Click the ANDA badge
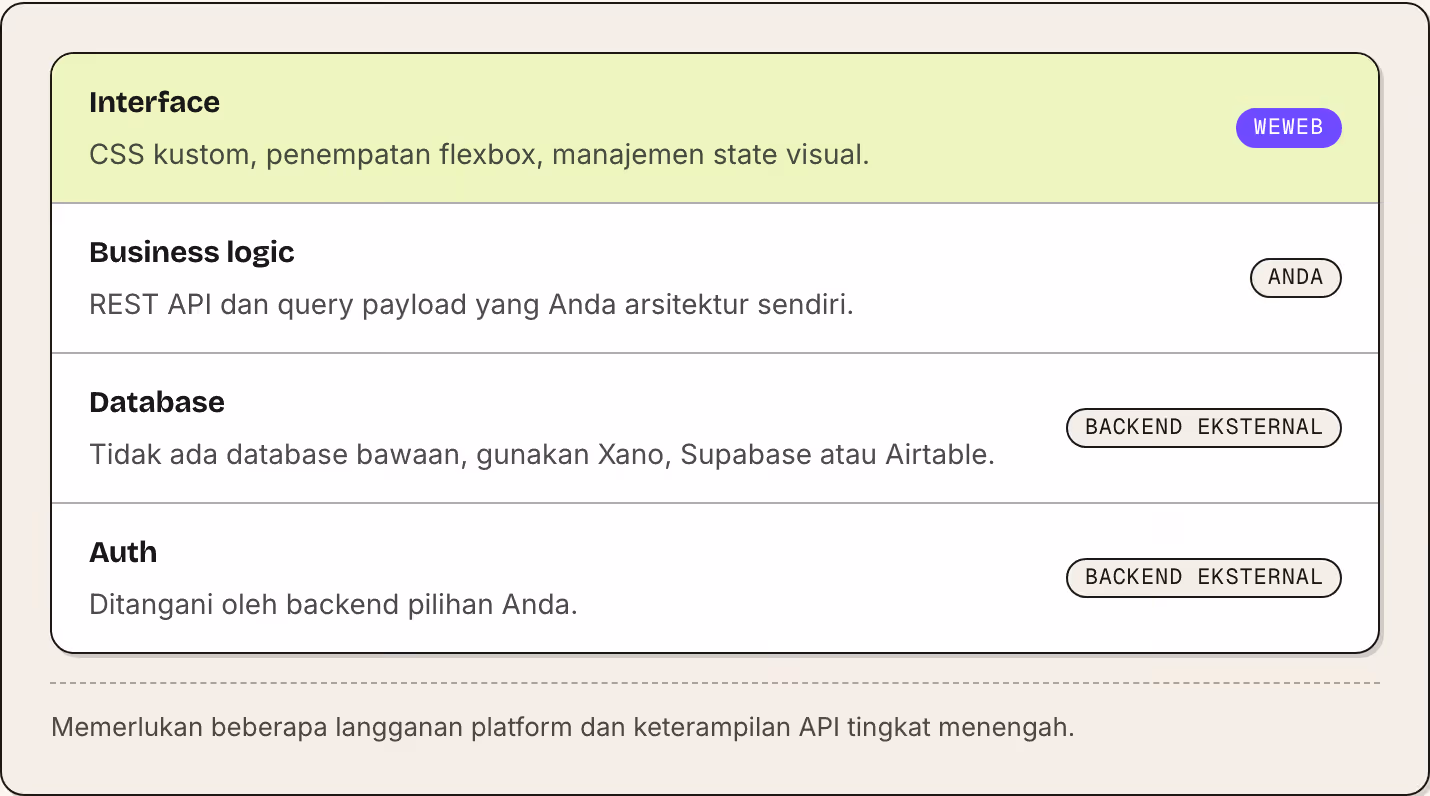1430x796 pixels. click(1295, 278)
